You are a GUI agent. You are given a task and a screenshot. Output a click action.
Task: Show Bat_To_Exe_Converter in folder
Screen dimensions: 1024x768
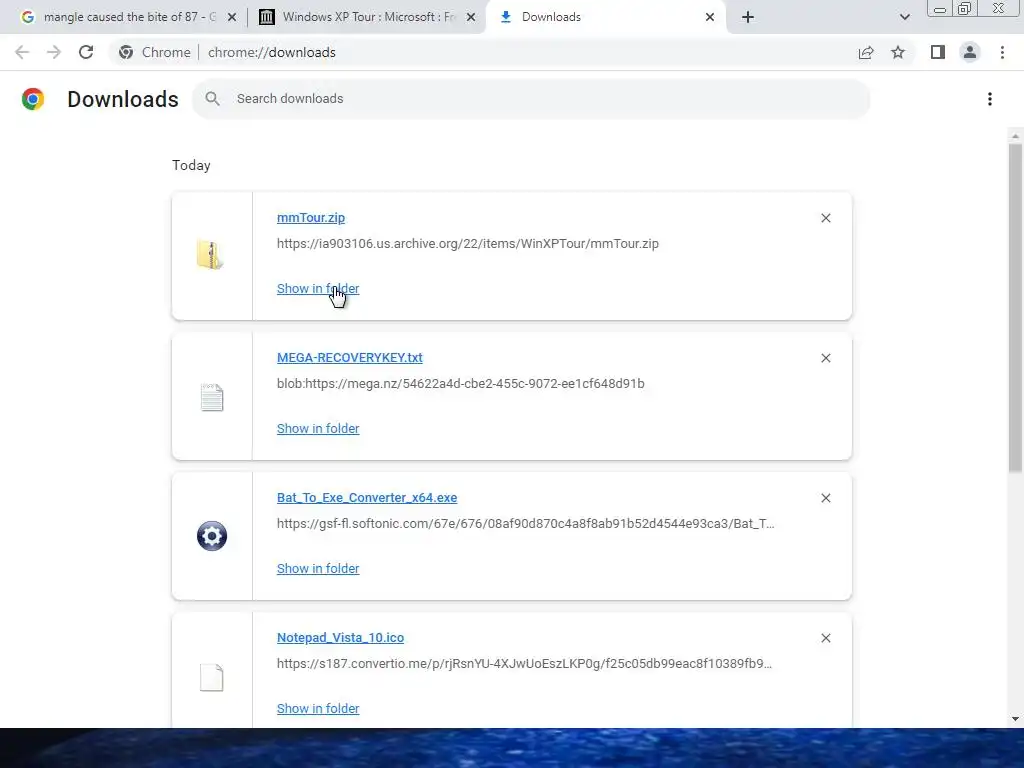[x=318, y=569]
